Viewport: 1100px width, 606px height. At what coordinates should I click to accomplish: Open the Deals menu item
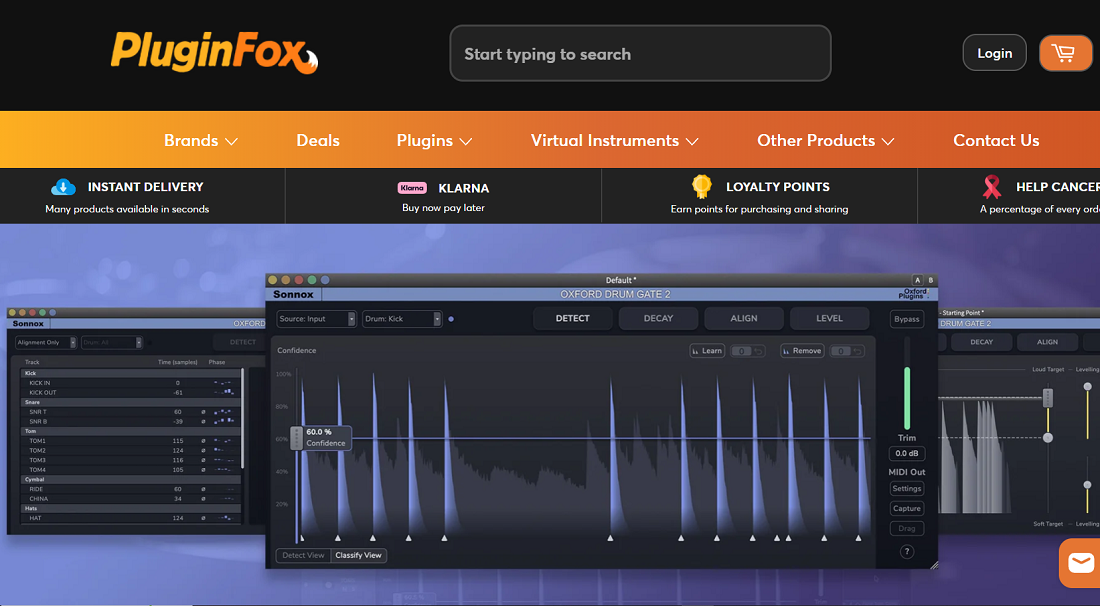[x=318, y=141]
